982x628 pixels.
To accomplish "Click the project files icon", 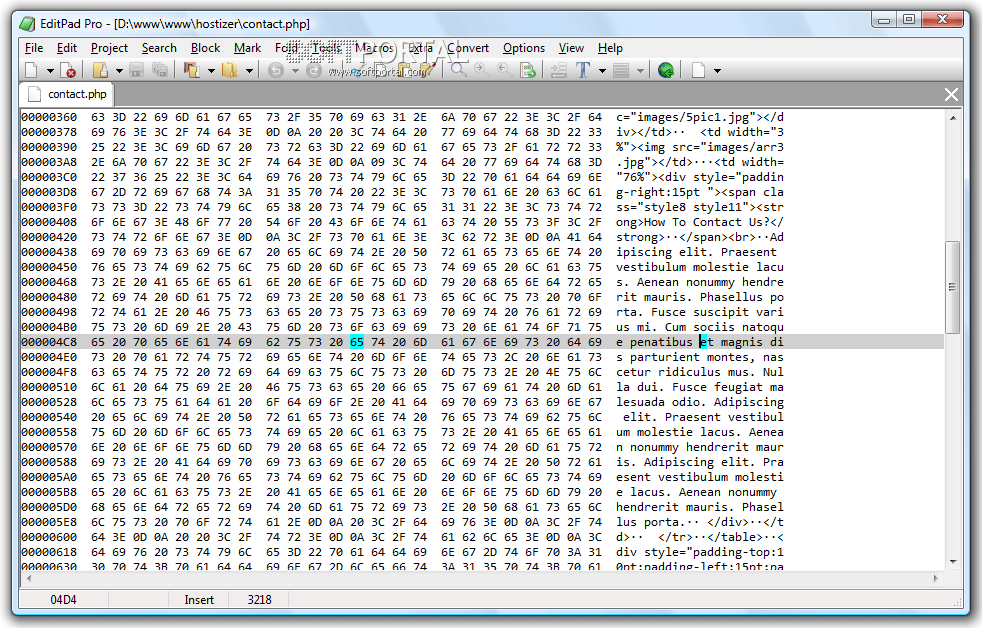I will pos(192,70).
